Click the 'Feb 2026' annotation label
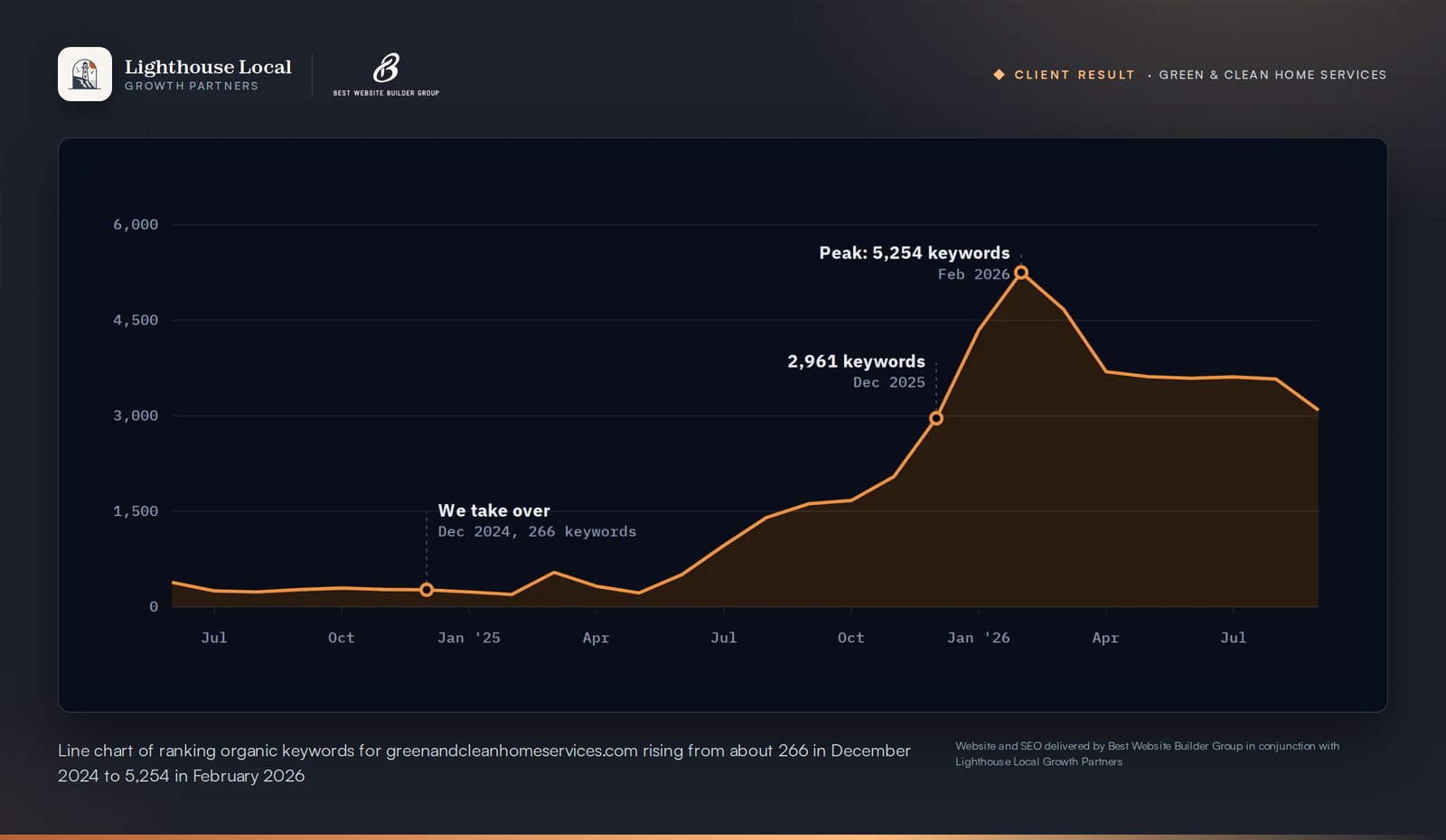The image size is (1446, 840). pos(973,274)
